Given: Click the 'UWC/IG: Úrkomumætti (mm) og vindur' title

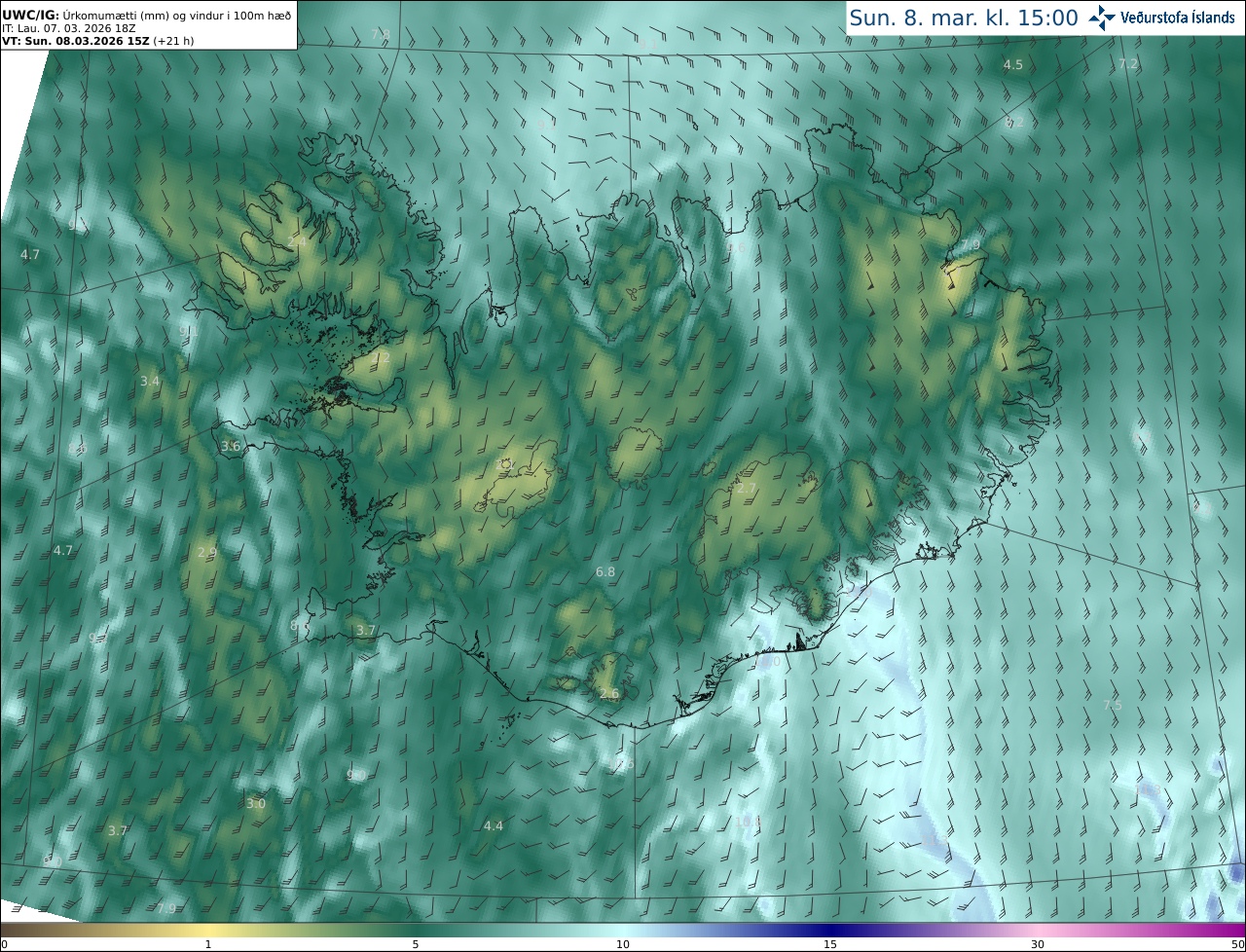Looking at the screenshot, I should tap(147, 15).
